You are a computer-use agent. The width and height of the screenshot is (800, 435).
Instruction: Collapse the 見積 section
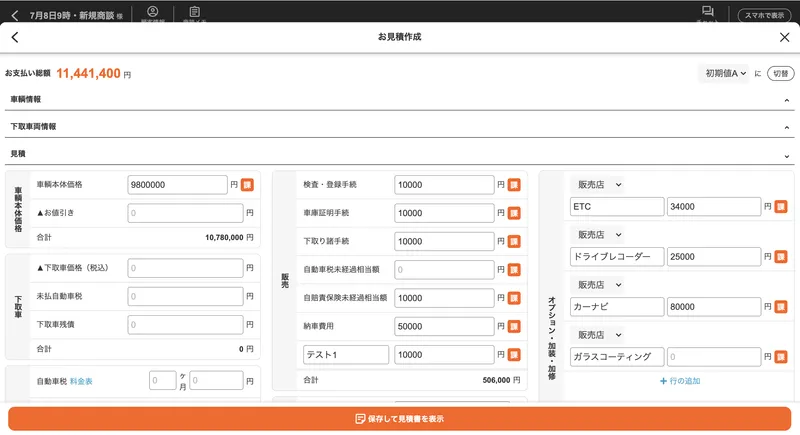coord(399,154)
